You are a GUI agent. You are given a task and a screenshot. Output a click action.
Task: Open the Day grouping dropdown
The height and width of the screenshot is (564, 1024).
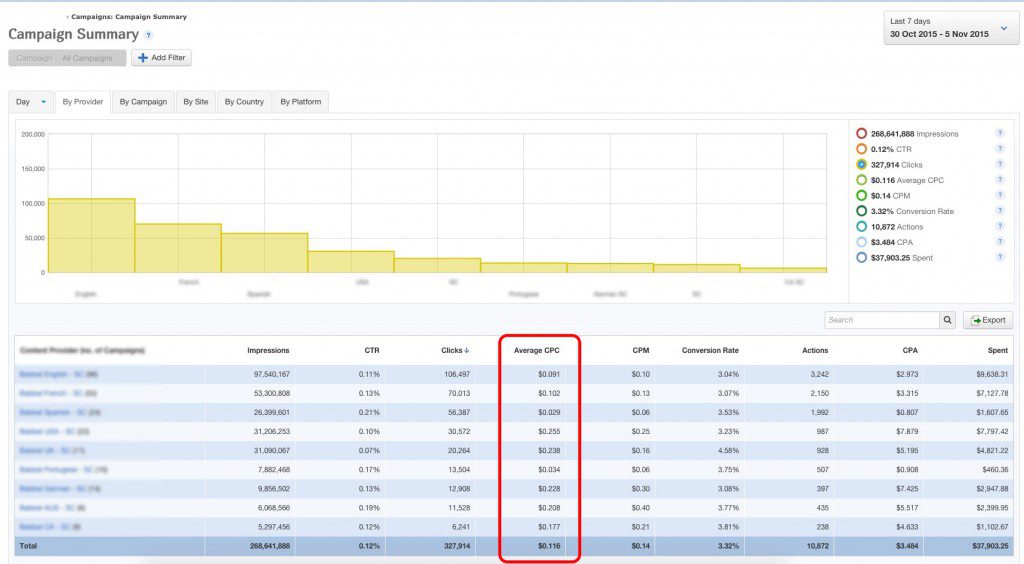pyautogui.click(x=31, y=102)
